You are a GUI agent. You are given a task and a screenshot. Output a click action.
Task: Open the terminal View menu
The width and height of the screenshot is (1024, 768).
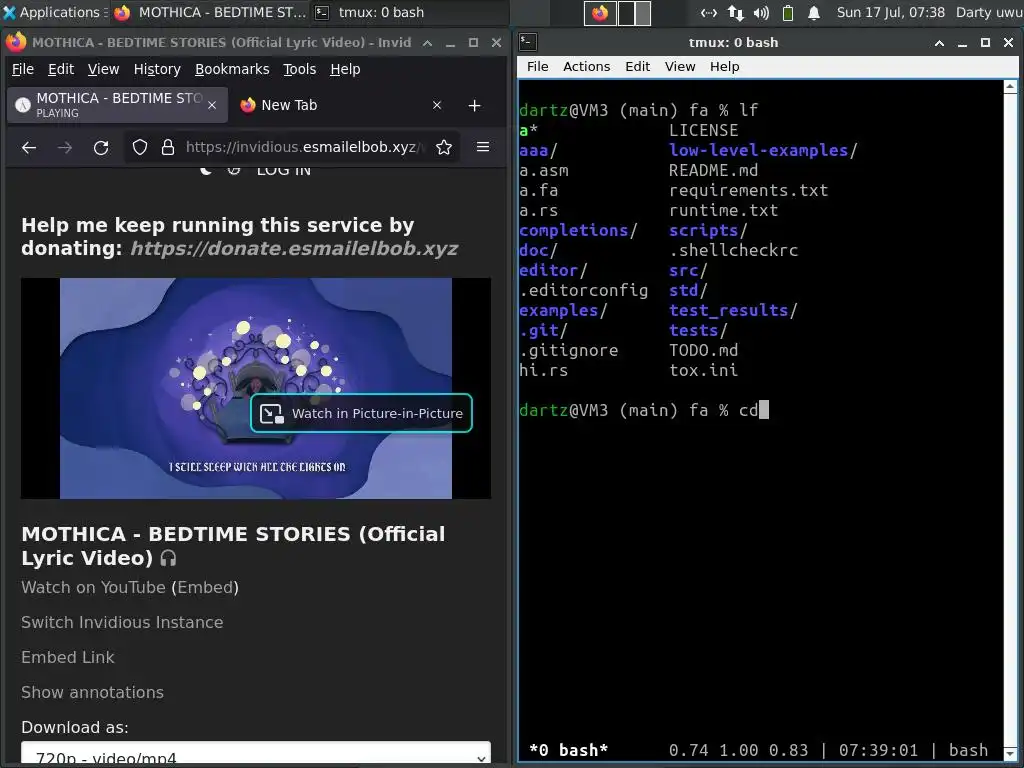[680, 67]
